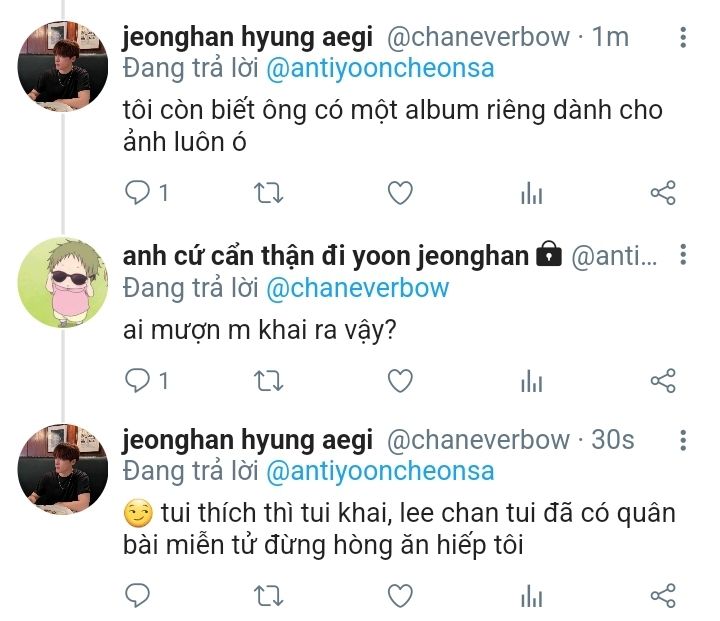Viewport: 720px width, 621px height.
Task: Share the first tweet by chaneverbow
Action: click(x=663, y=193)
